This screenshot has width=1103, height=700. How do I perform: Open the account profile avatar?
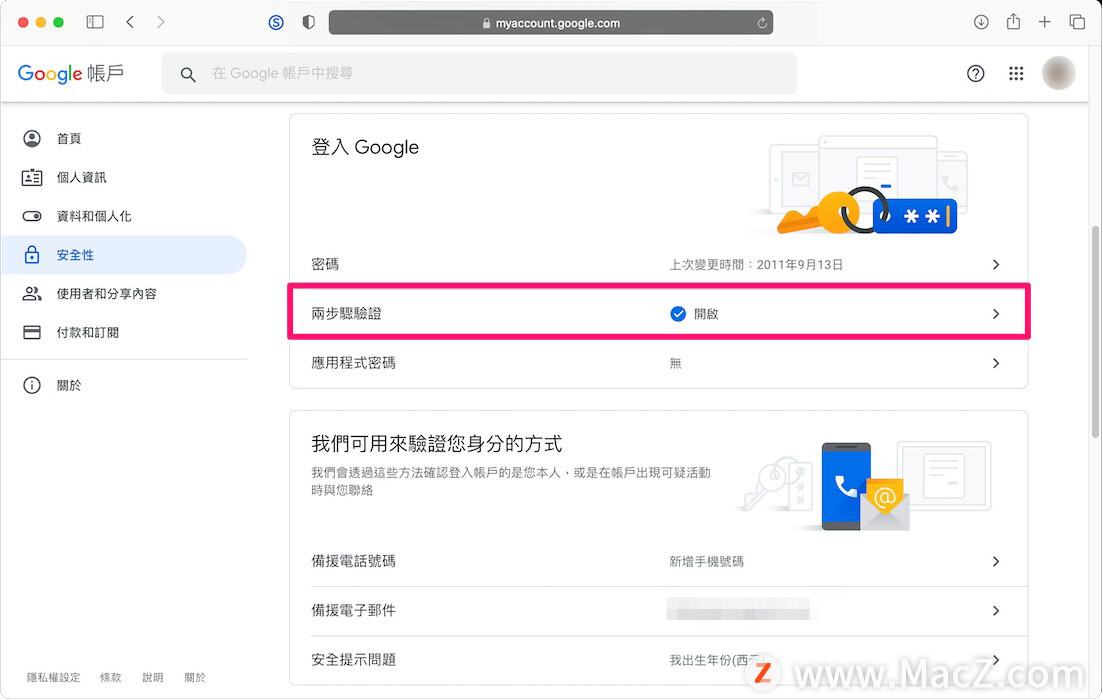(1058, 73)
